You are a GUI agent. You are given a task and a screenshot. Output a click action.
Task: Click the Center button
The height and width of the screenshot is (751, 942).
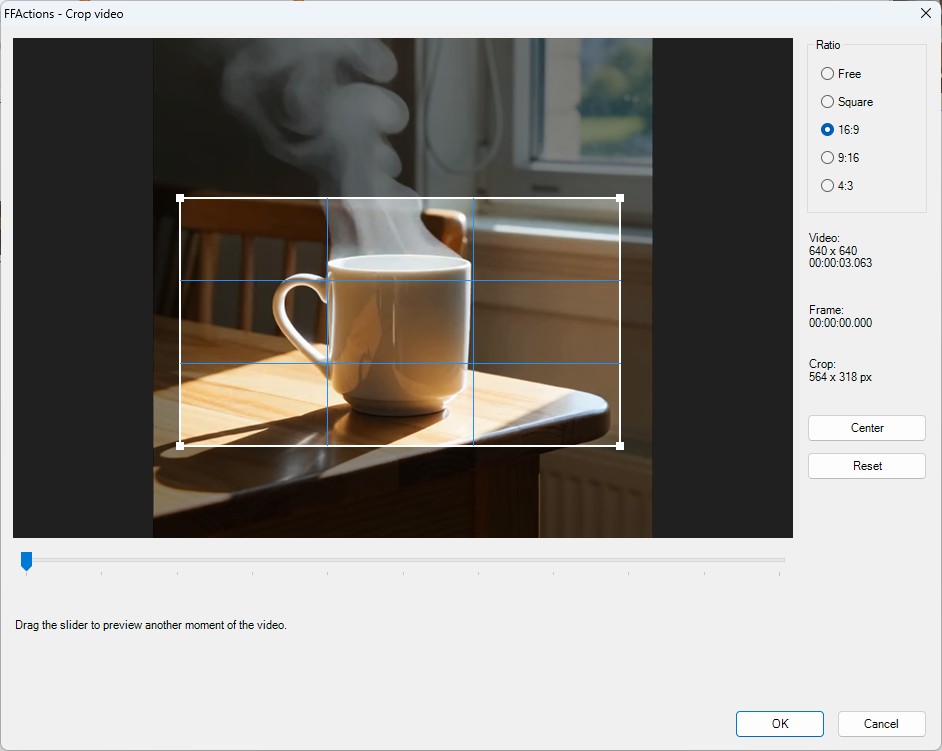pos(866,428)
